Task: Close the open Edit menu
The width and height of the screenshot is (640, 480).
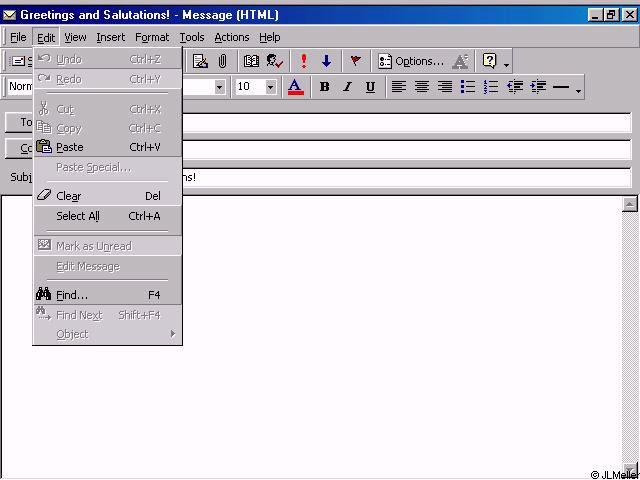Action: [x=46, y=38]
